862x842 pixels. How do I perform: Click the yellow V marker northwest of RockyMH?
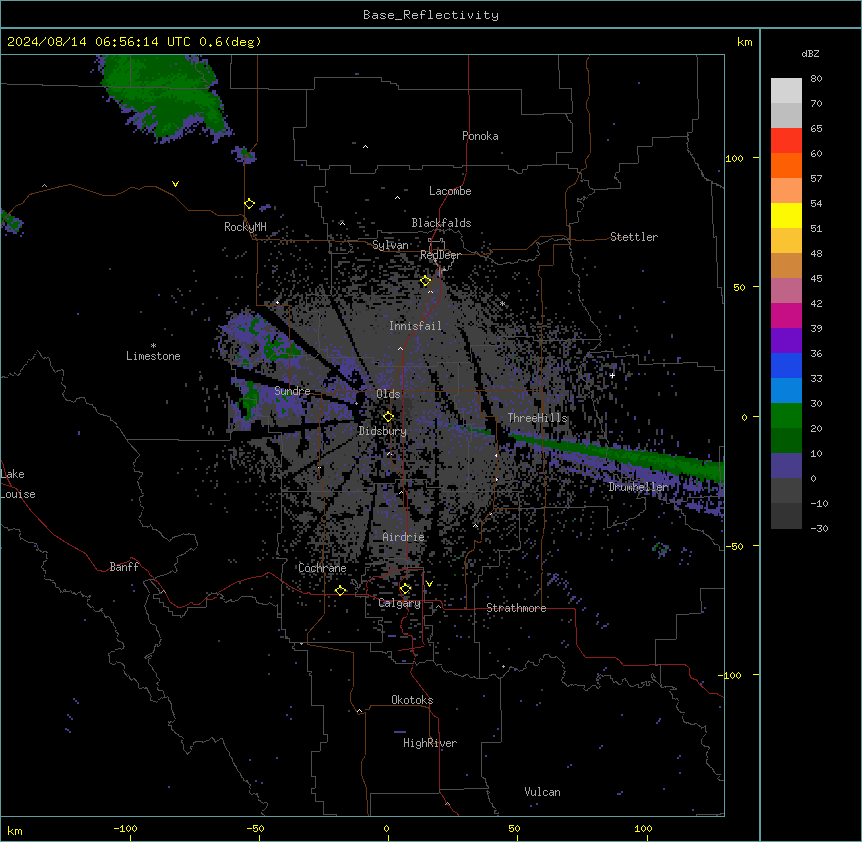click(175, 184)
